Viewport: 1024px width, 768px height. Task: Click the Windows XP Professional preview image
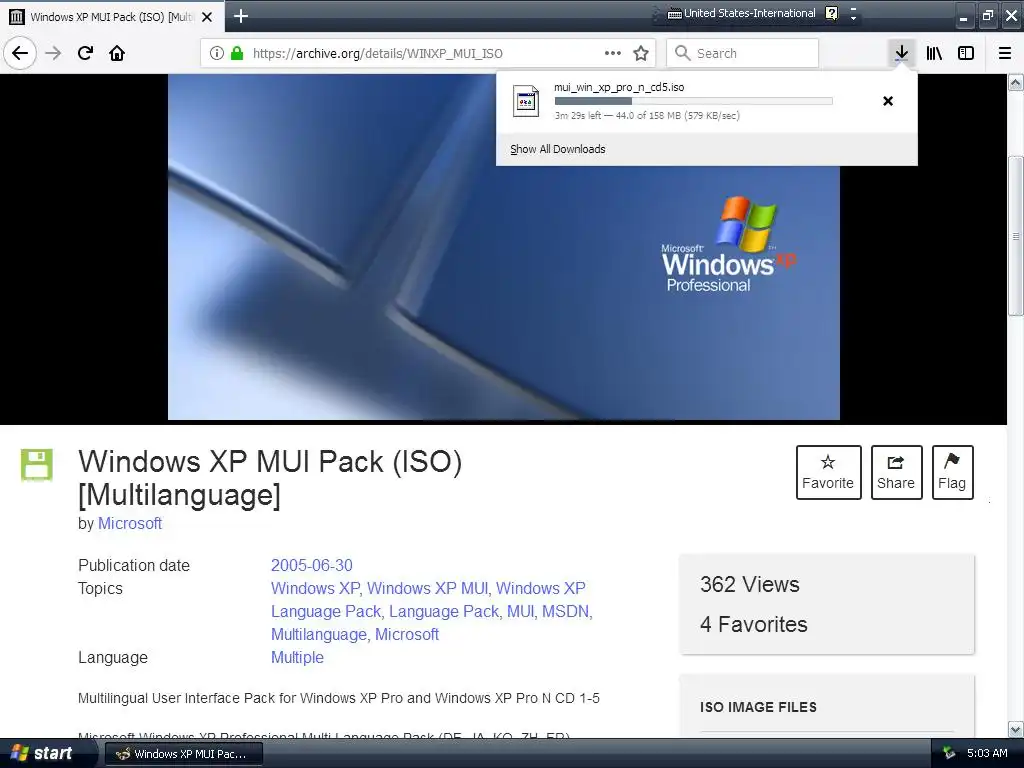point(504,247)
